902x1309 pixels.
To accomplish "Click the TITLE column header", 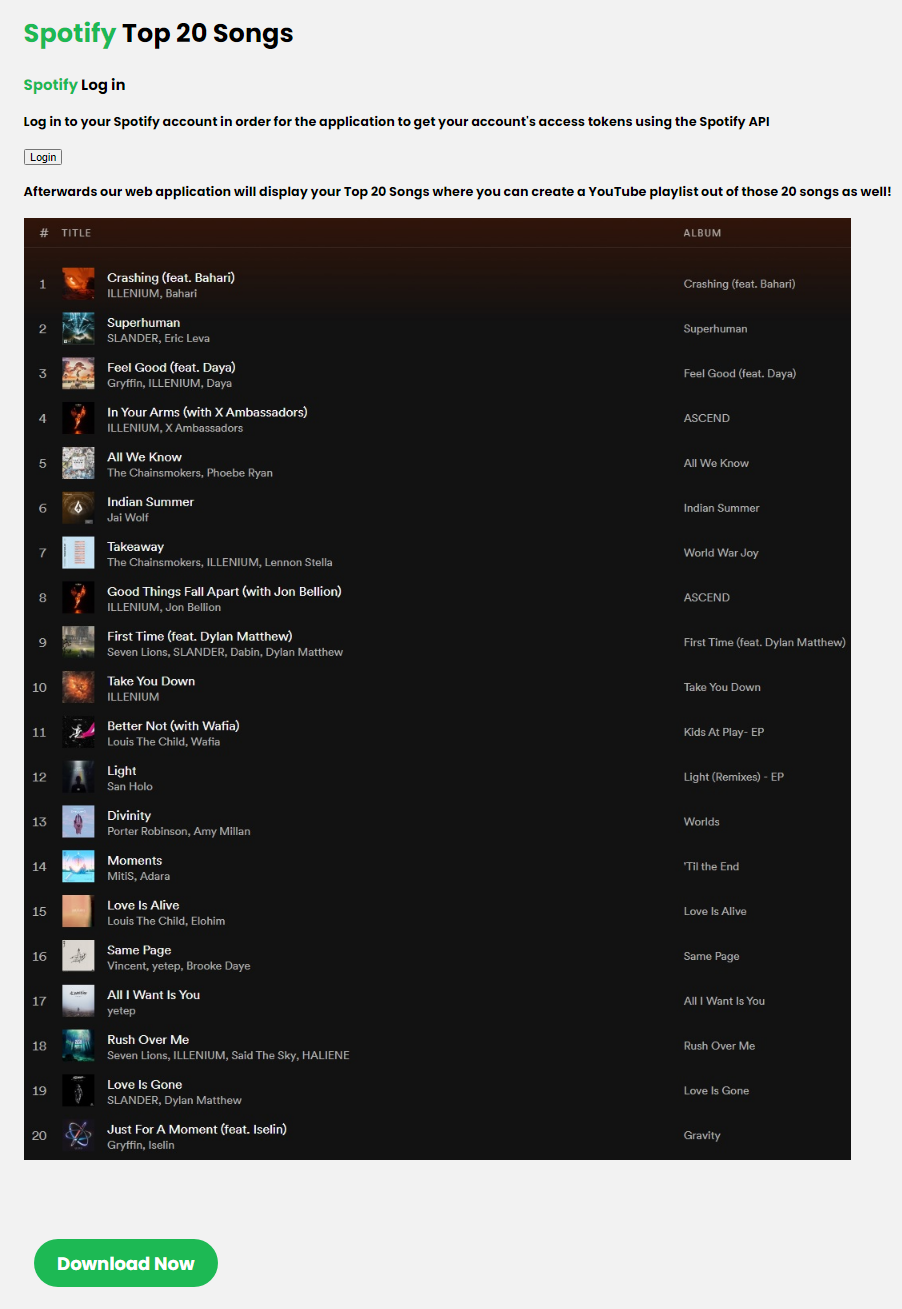I will pos(76,233).
